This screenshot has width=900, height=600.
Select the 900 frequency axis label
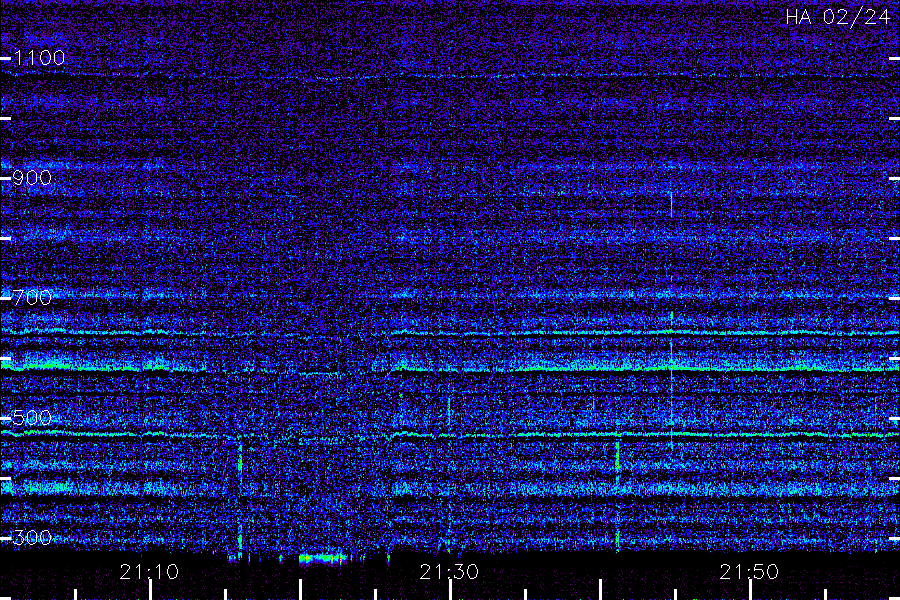32,178
